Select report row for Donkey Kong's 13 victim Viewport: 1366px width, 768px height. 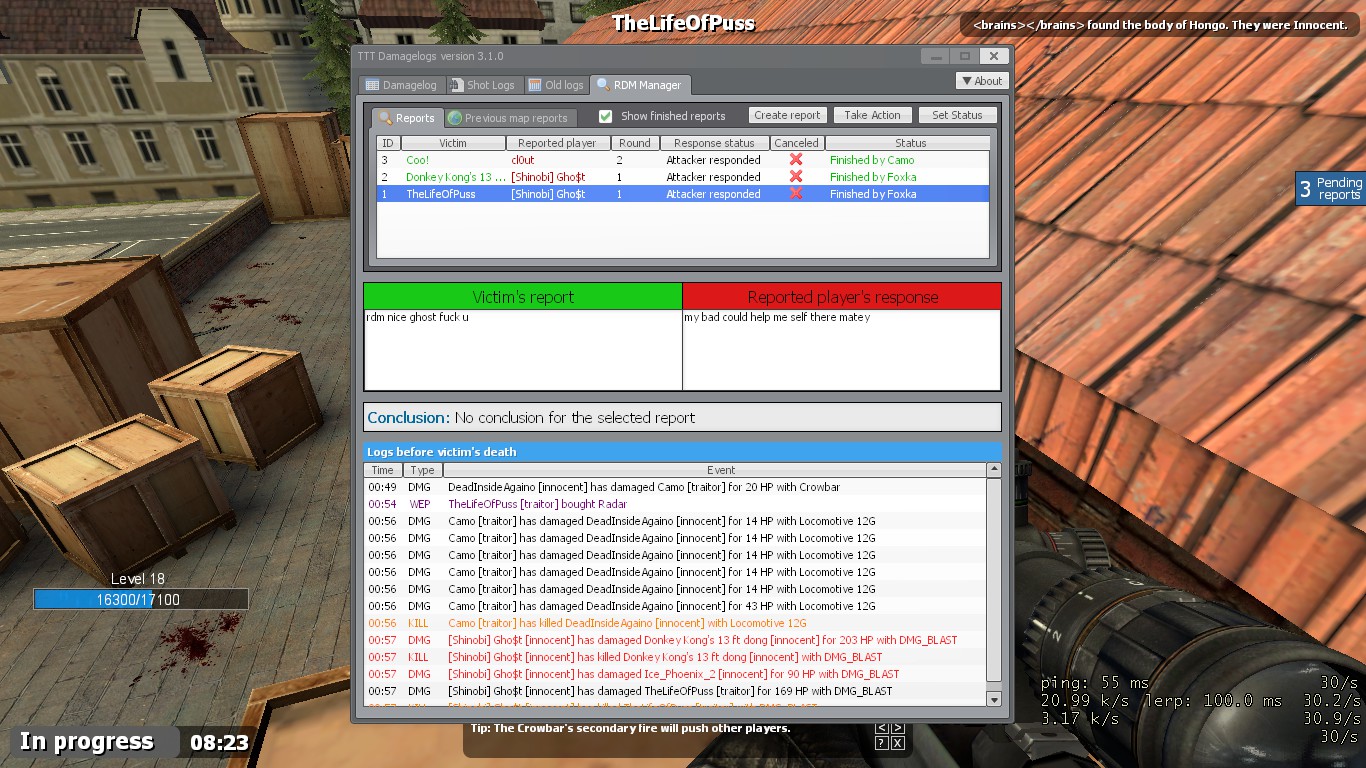coord(683,177)
